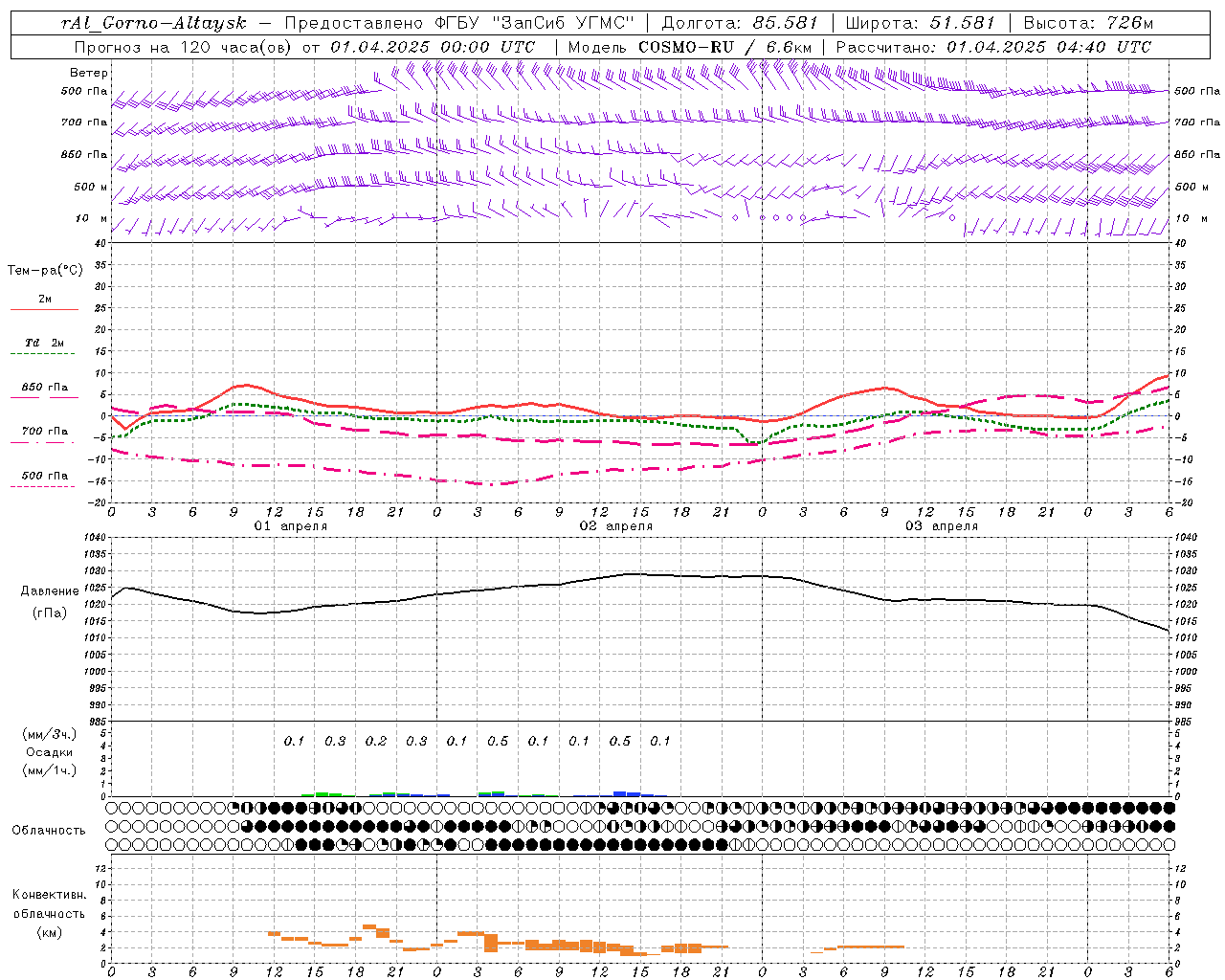Click the Давление pressure panel label
The height and width of the screenshot is (980, 1225).
[x=50, y=591]
